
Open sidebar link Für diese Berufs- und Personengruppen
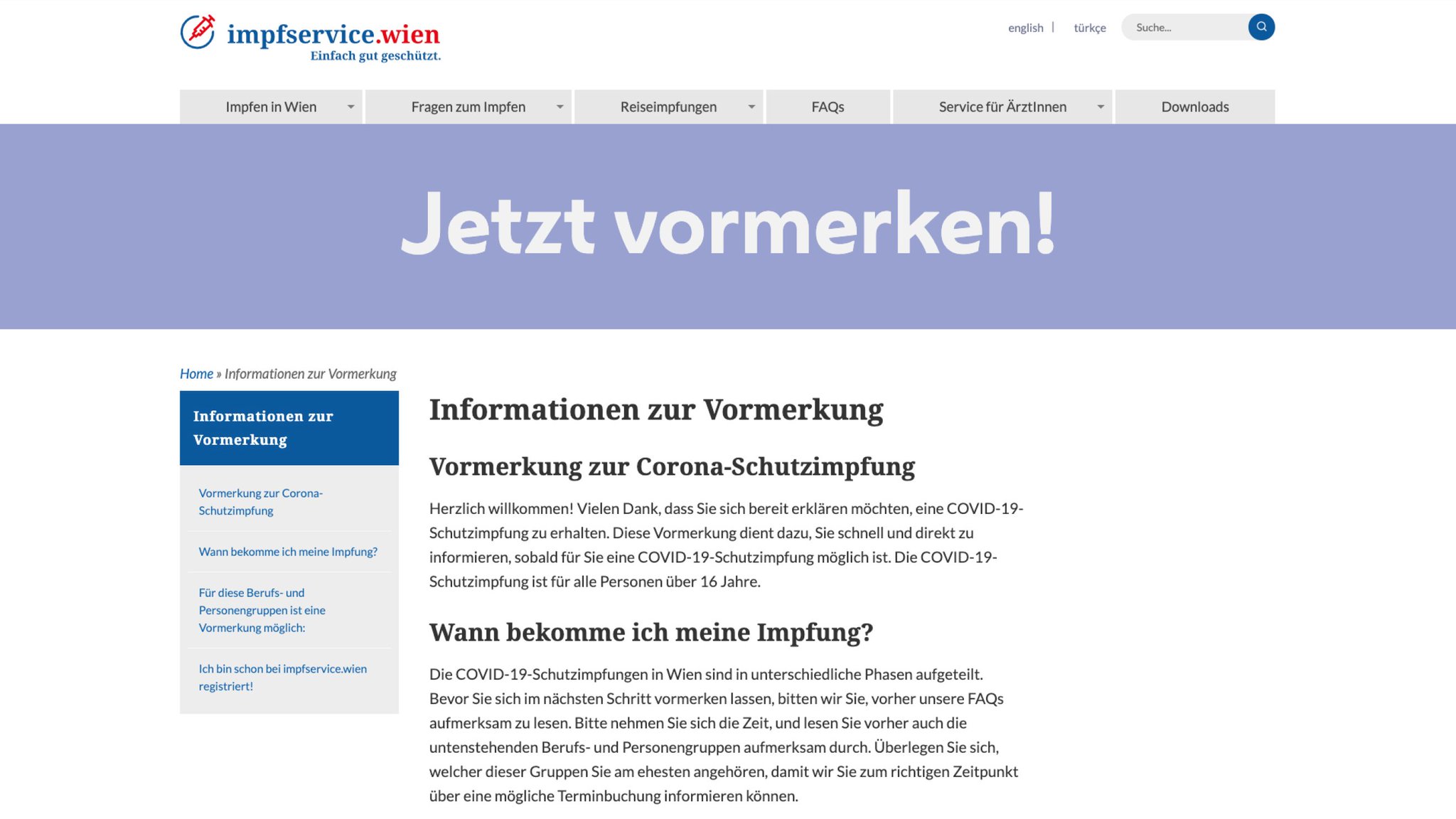coord(262,610)
